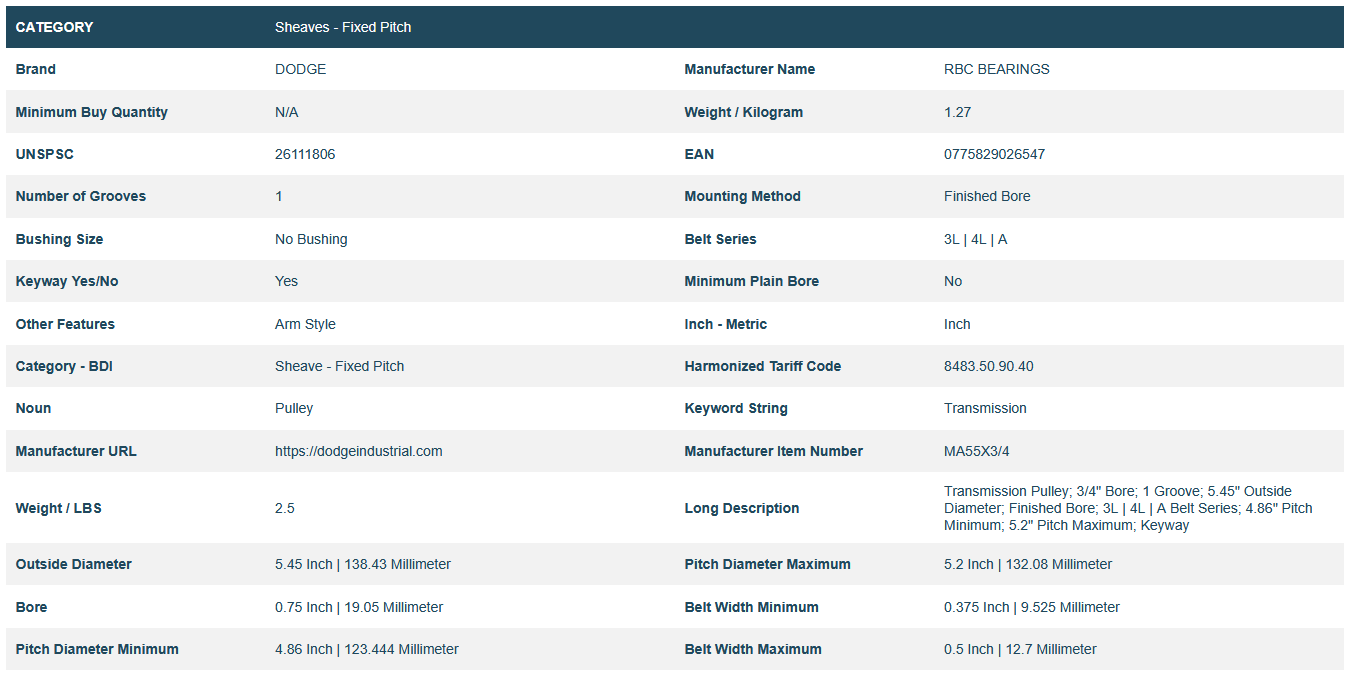Select the Belt Width Maximum value

(1019, 649)
